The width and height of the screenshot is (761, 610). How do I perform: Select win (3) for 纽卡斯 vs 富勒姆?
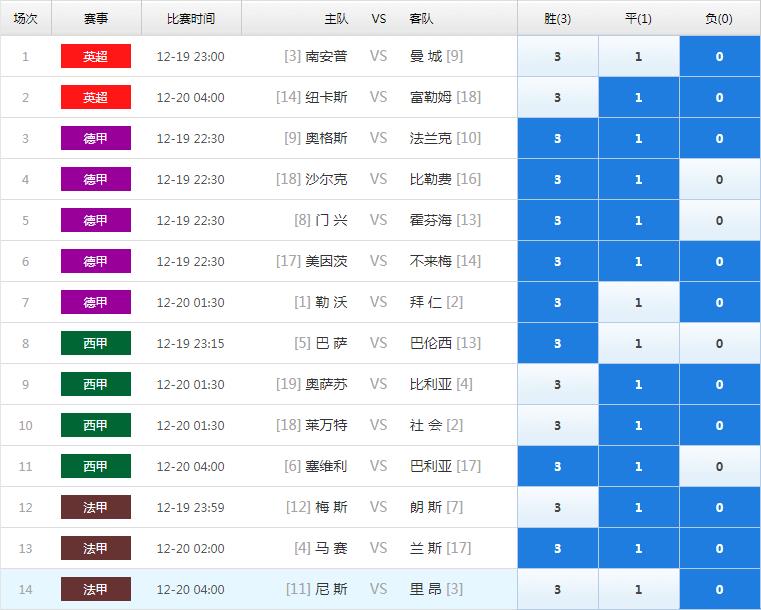(558, 98)
